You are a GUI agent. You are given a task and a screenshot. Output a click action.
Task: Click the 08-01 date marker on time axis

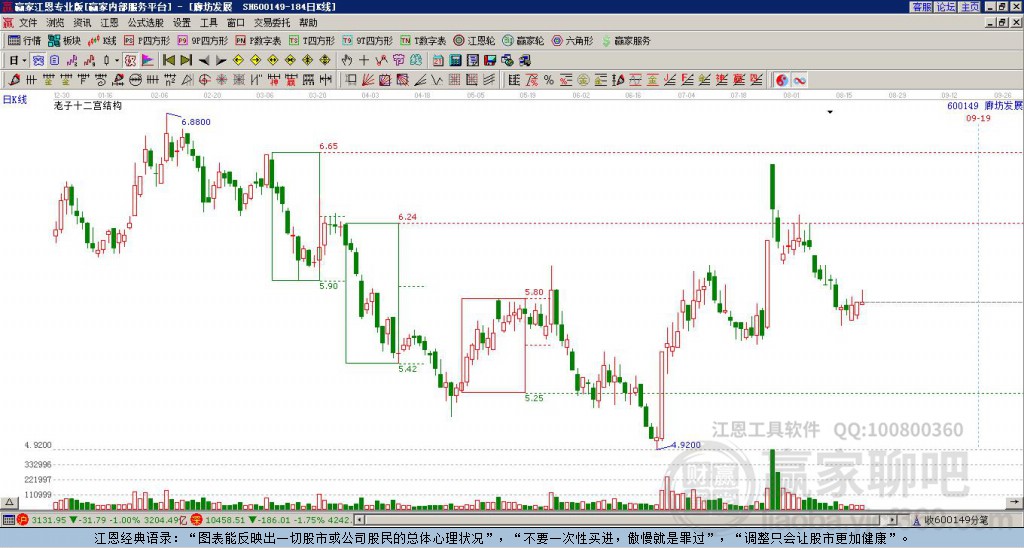click(791, 95)
